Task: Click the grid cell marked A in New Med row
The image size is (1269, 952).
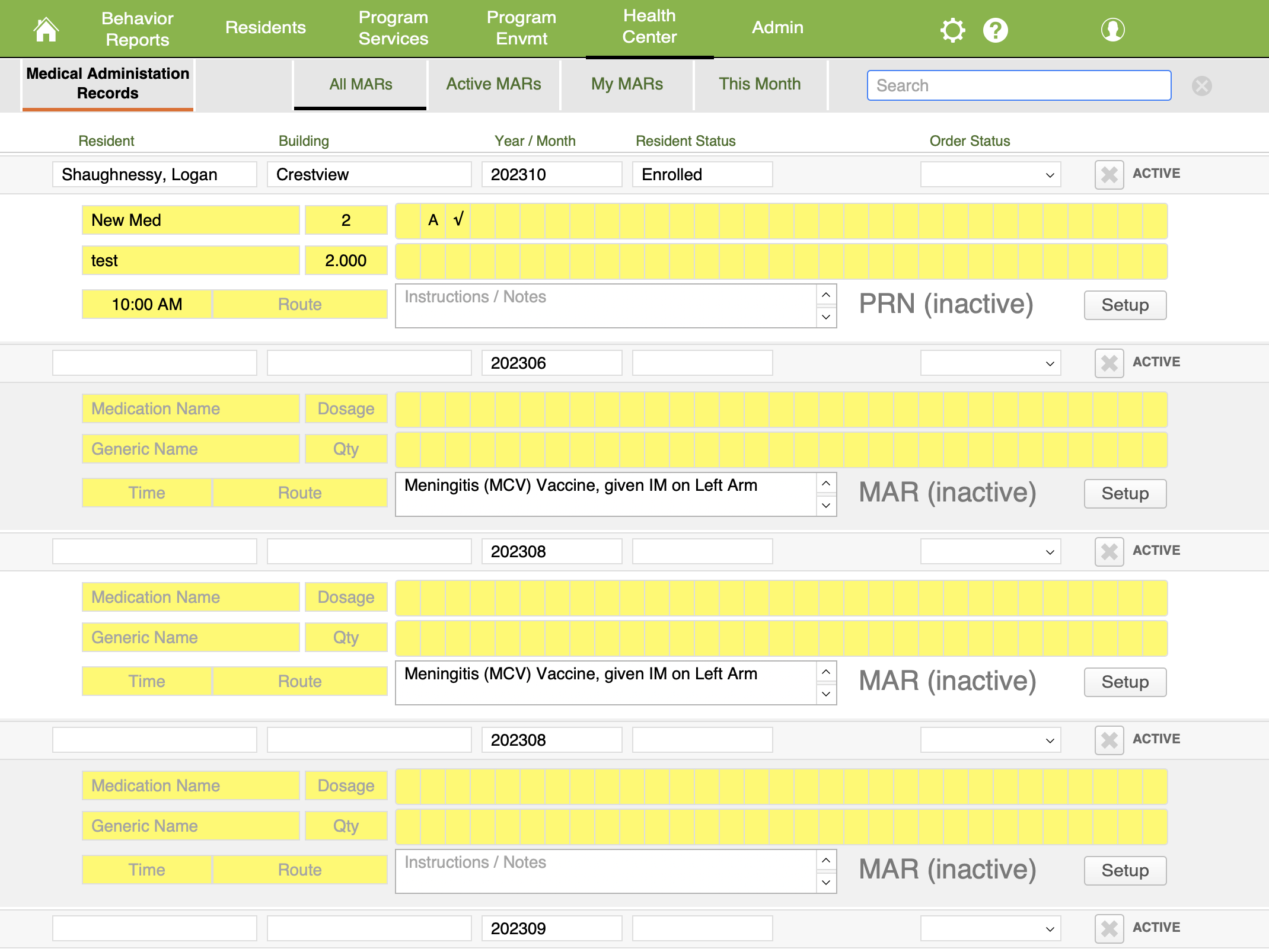Action: (x=433, y=221)
